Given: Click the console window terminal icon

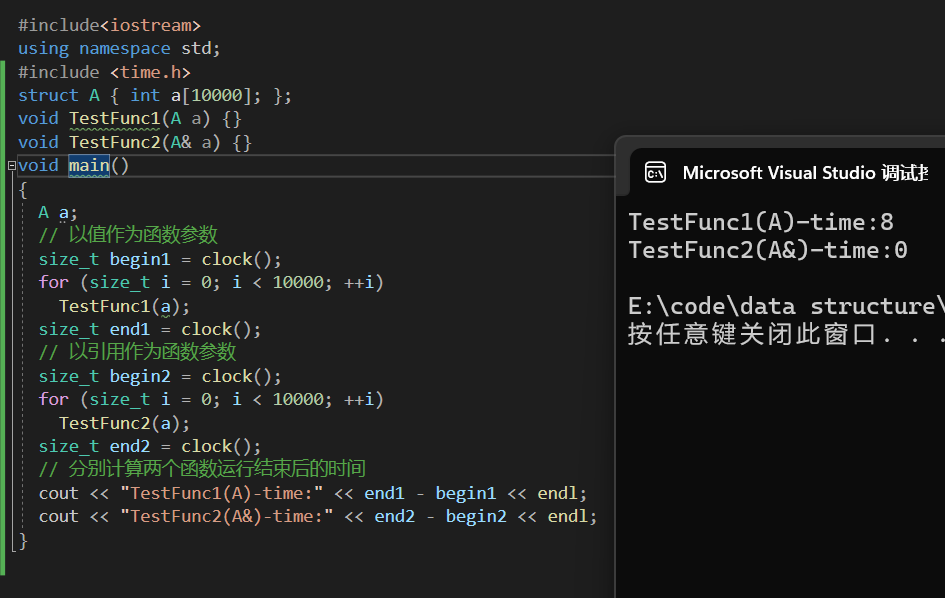Looking at the screenshot, I should [x=655, y=173].
